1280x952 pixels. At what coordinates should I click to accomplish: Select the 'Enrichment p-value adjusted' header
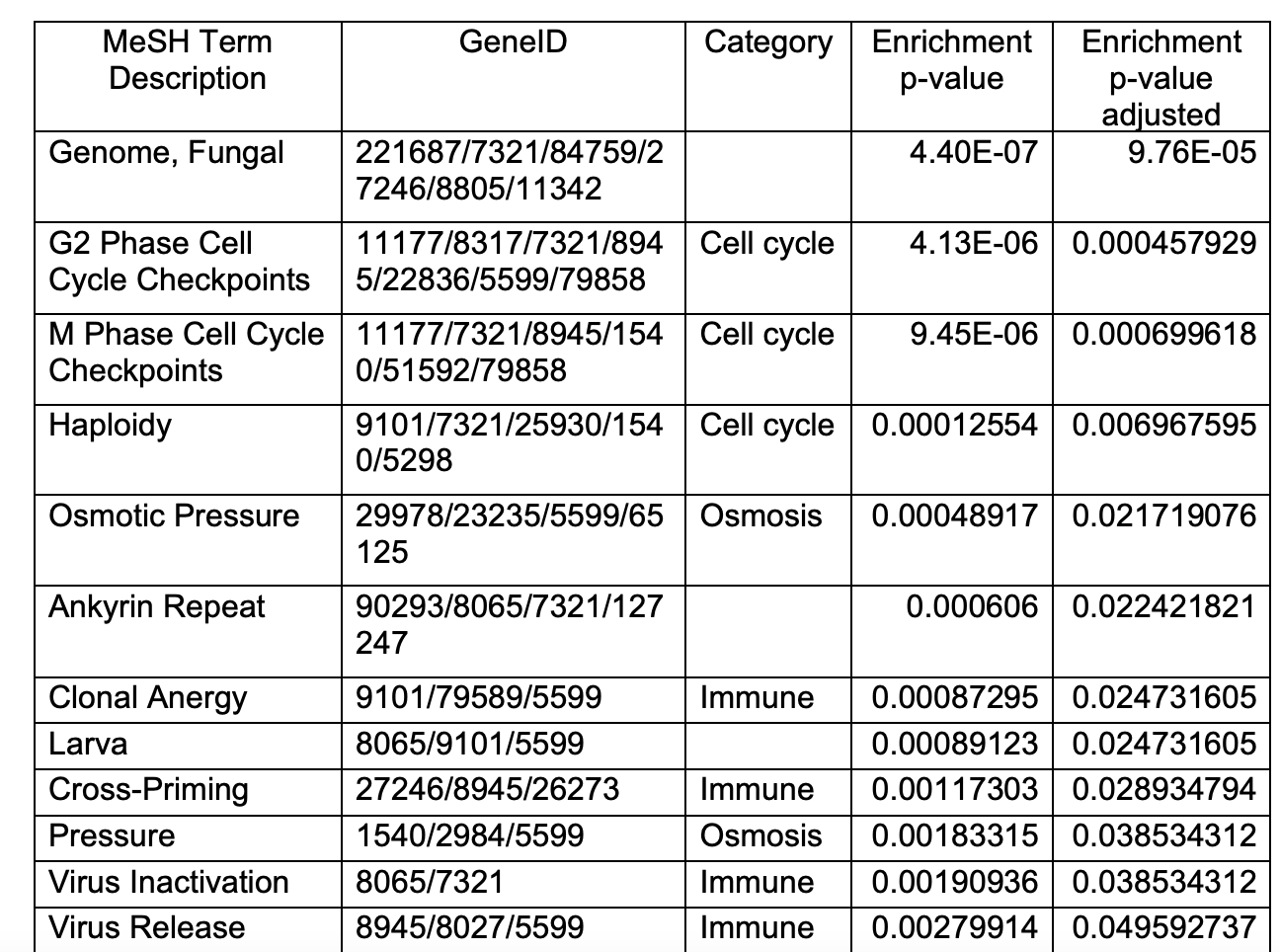coord(1161,78)
